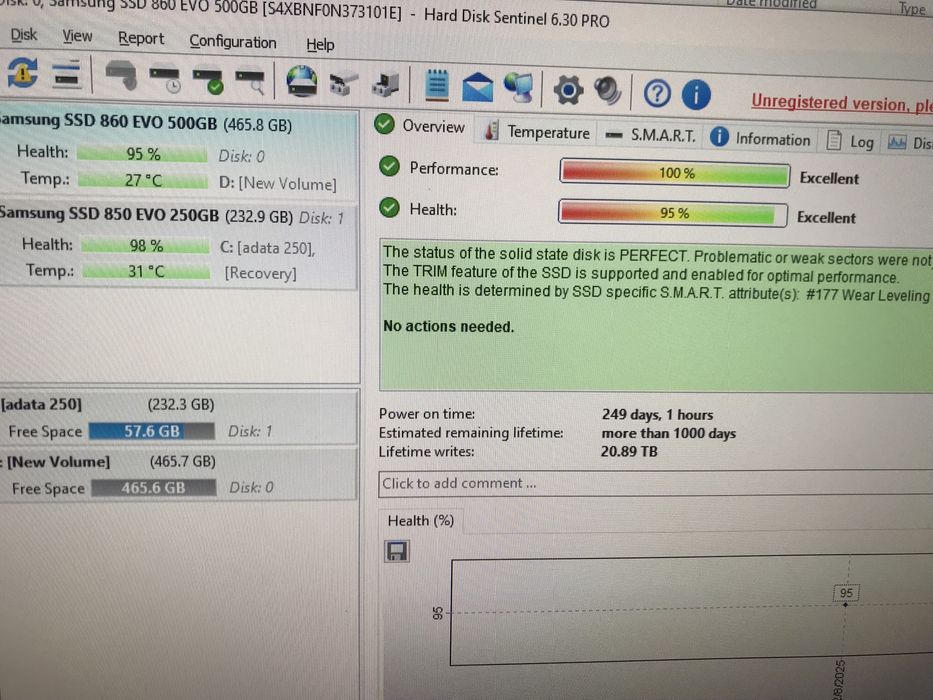Select Samsung SSD 850 EVO 250GB disk
Viewport: 933px width, 700px height.
pyautogui.click(x=177, y=245)
